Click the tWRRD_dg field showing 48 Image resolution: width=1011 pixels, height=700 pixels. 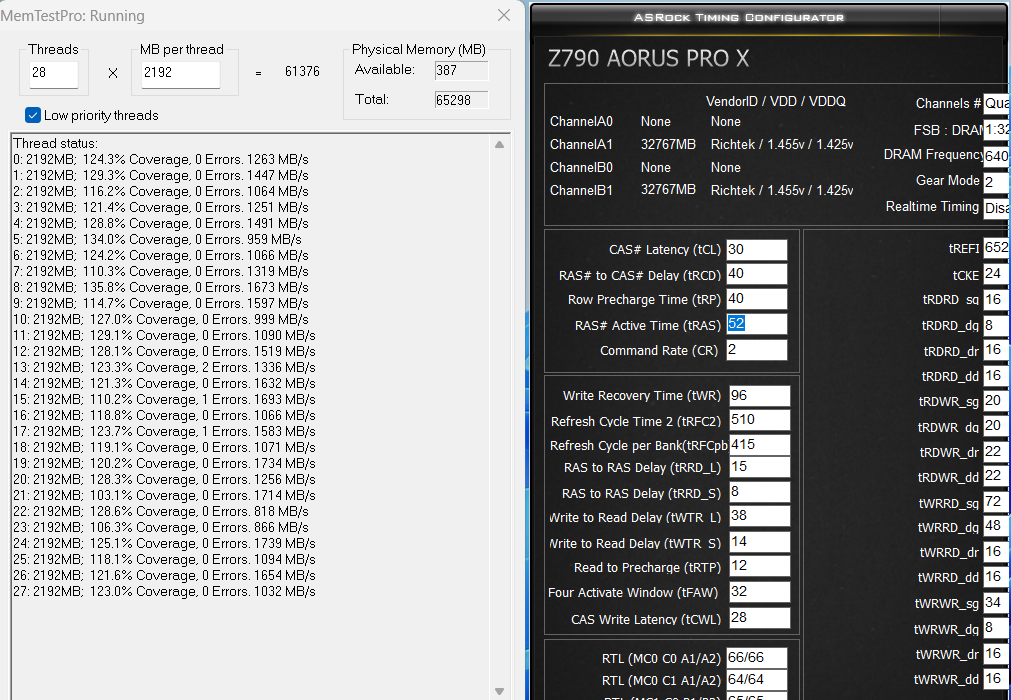tap(997, 527)
